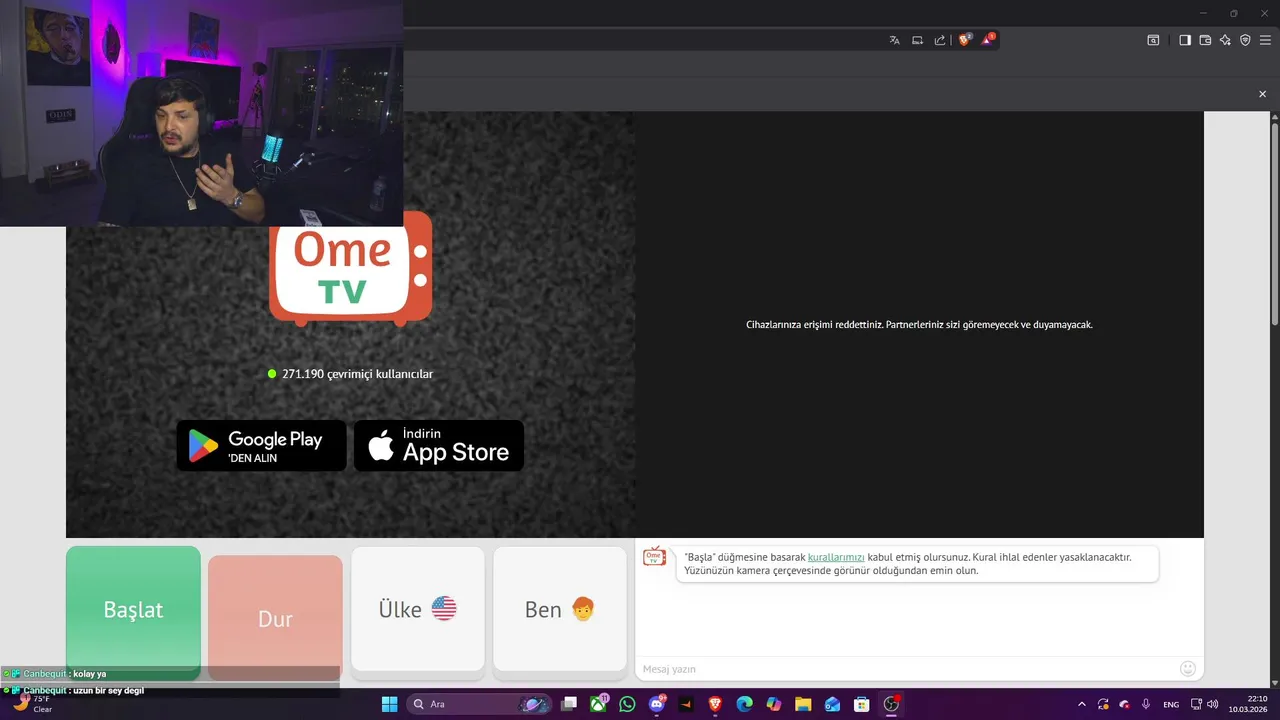Open the Xbox app on the taskbar
This screenshot has height=720, width=1280.
pyautogui.click(x=598, y=704)
